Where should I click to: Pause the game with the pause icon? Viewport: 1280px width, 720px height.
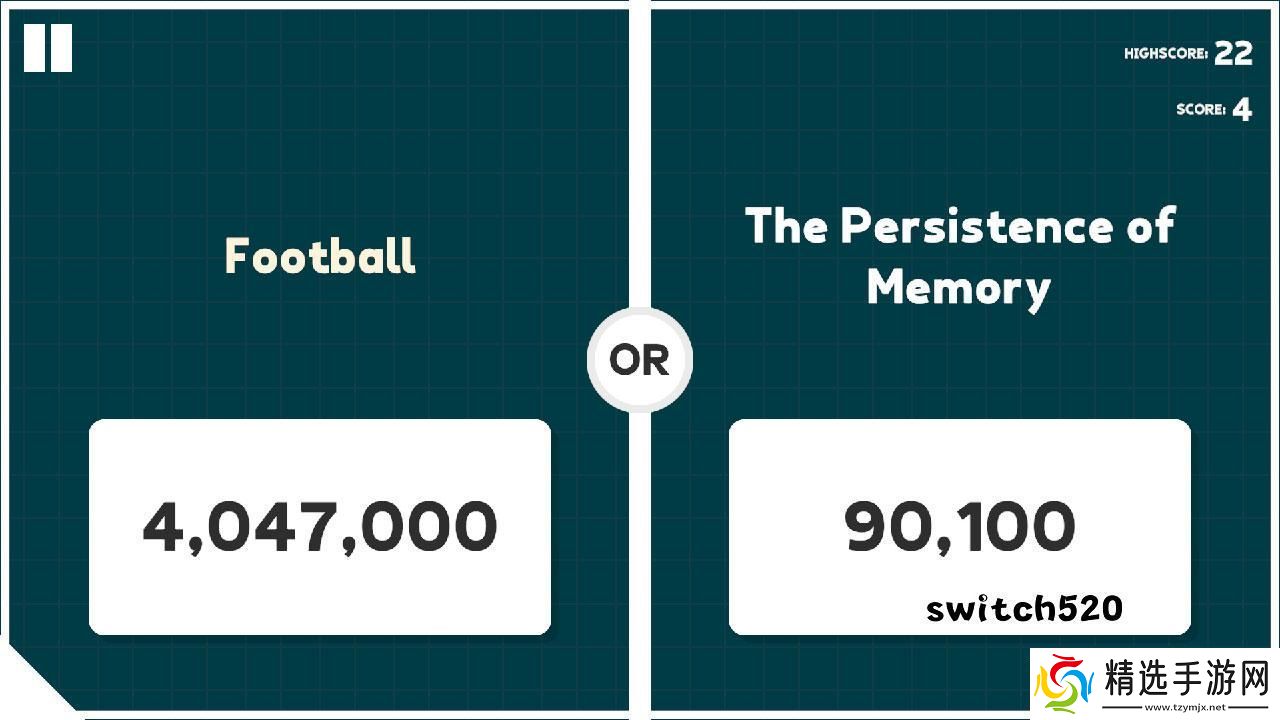[48, 48]
